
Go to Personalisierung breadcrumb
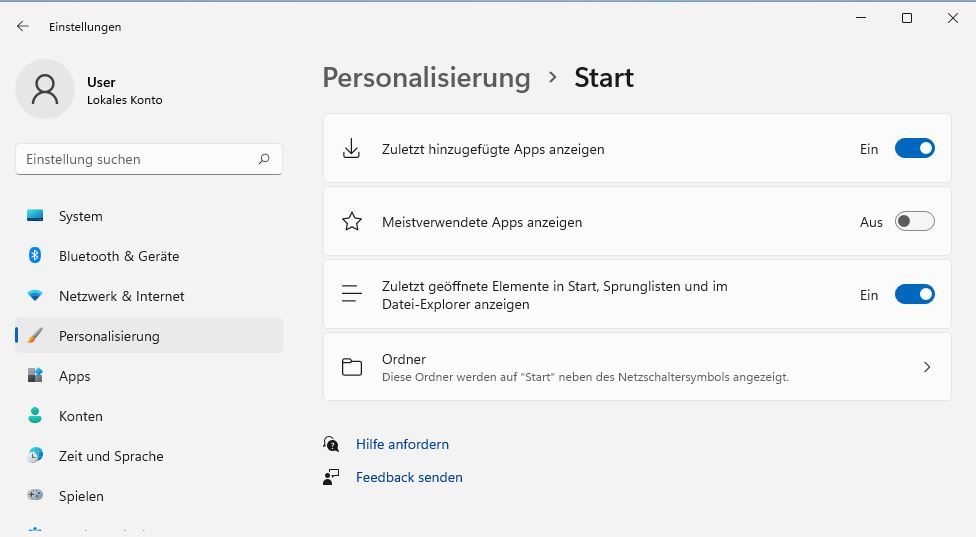coord(426,78)
